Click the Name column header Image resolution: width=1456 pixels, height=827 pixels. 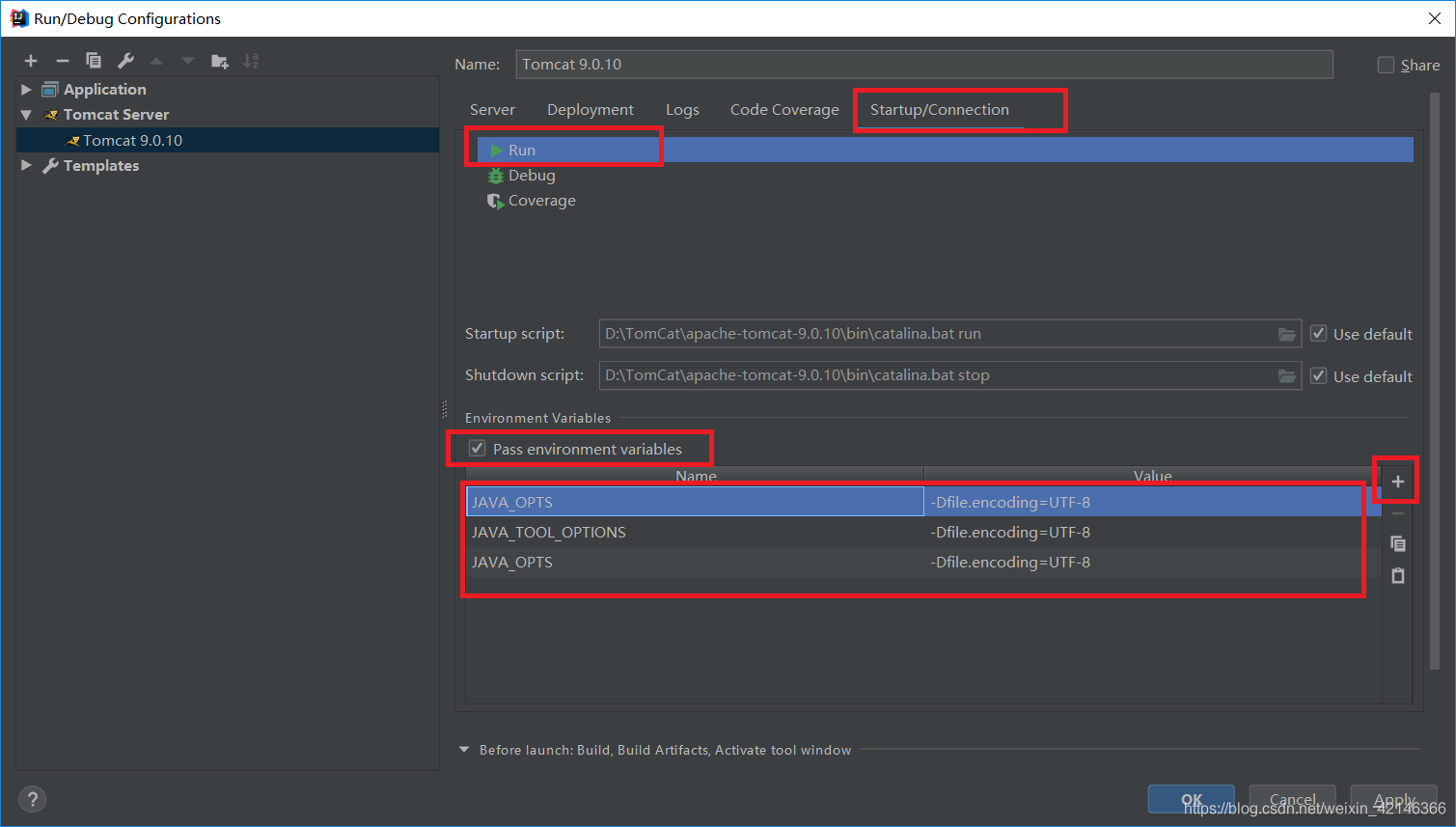click(x=696, y=476)
